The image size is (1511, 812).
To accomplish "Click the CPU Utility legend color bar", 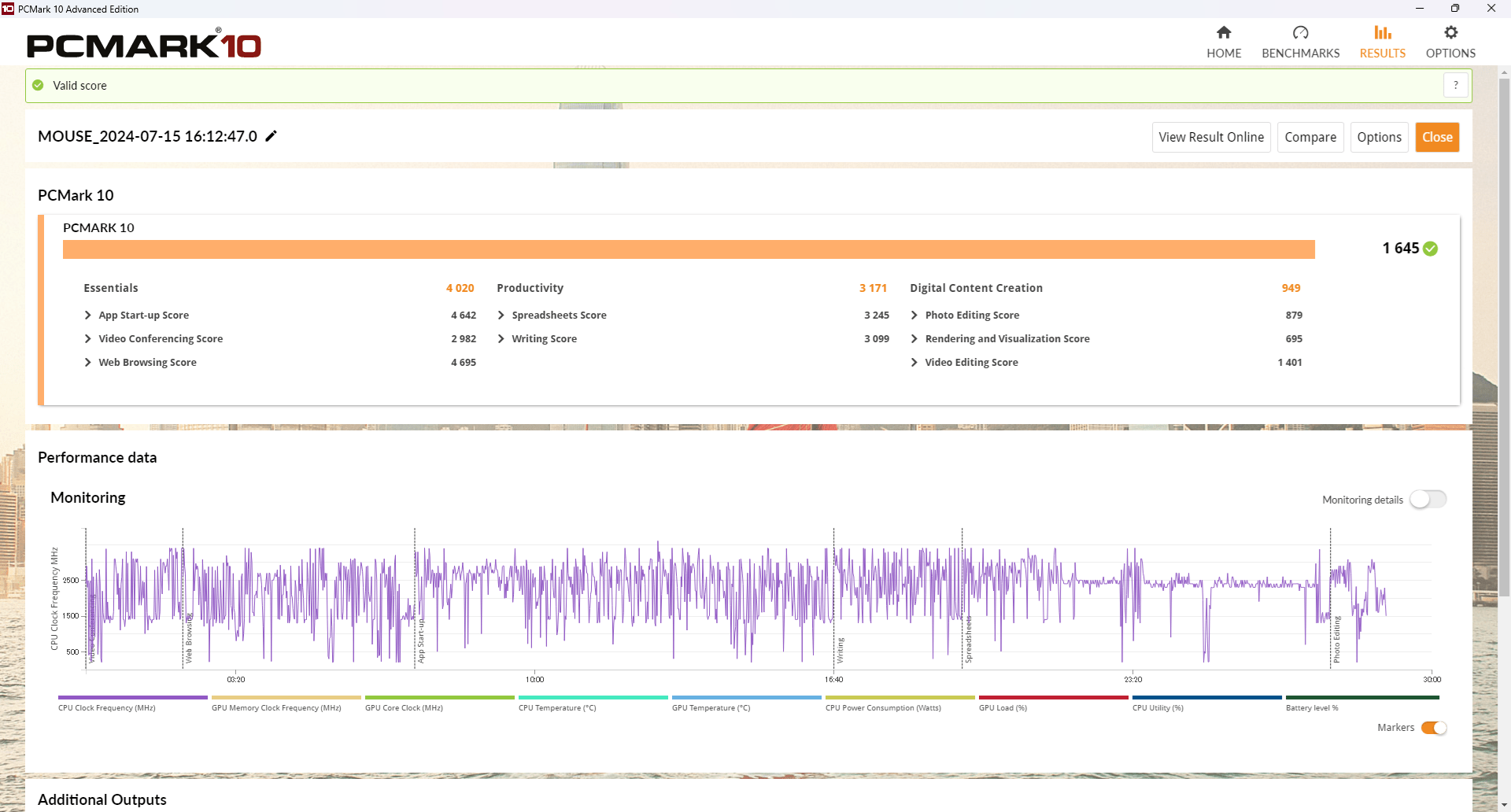I will (1206, 697).
